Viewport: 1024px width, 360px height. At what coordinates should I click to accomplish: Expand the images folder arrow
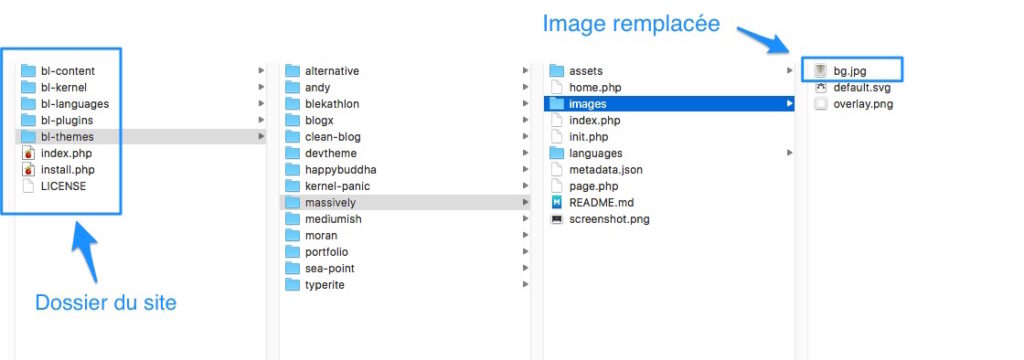click(790, 104)
